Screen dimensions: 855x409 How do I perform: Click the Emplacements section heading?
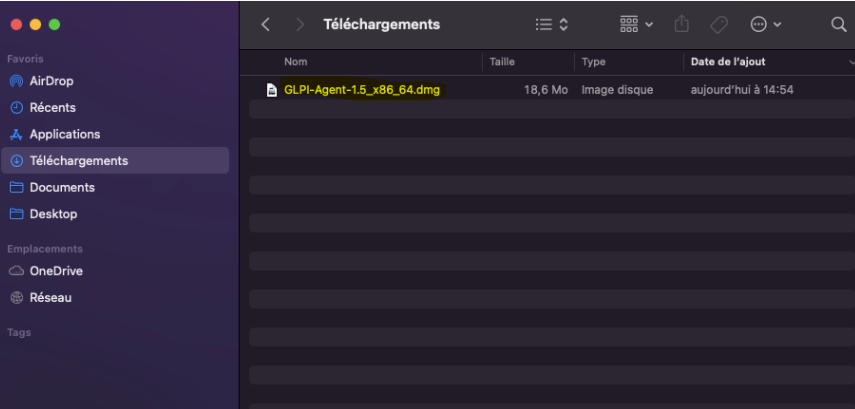click(x=45, y=249)
